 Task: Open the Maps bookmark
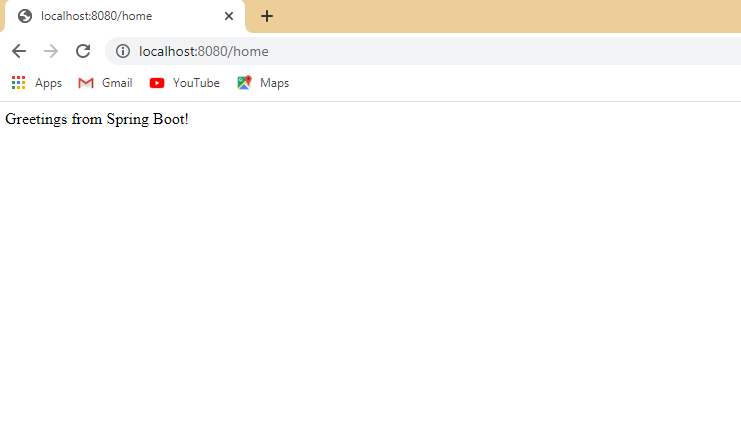point(263,83)
